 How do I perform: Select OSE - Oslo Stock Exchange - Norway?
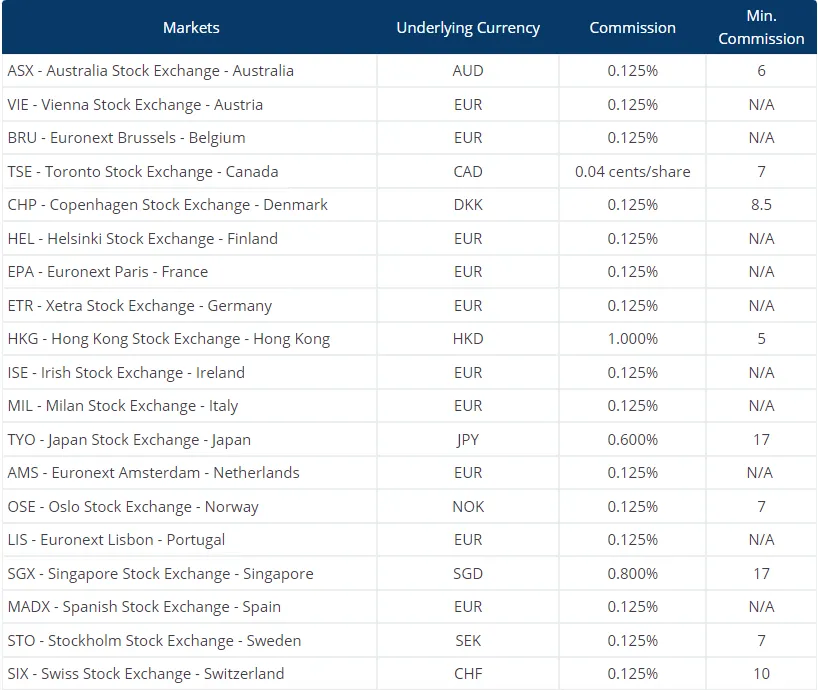pyautogui.click(x=133, y=506)
